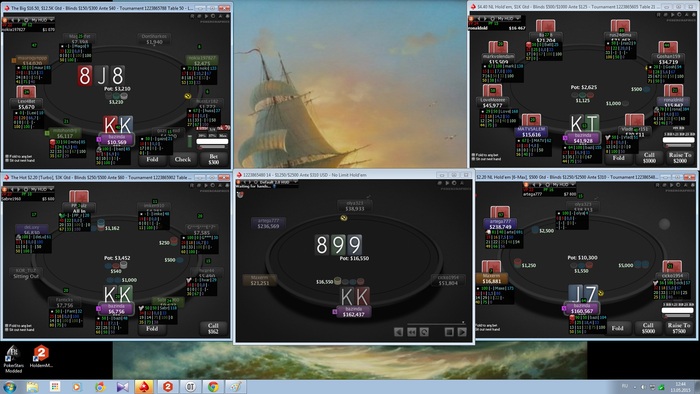
Task: Click orange HUD icon in $4.40 table
Action: [472, 18]
